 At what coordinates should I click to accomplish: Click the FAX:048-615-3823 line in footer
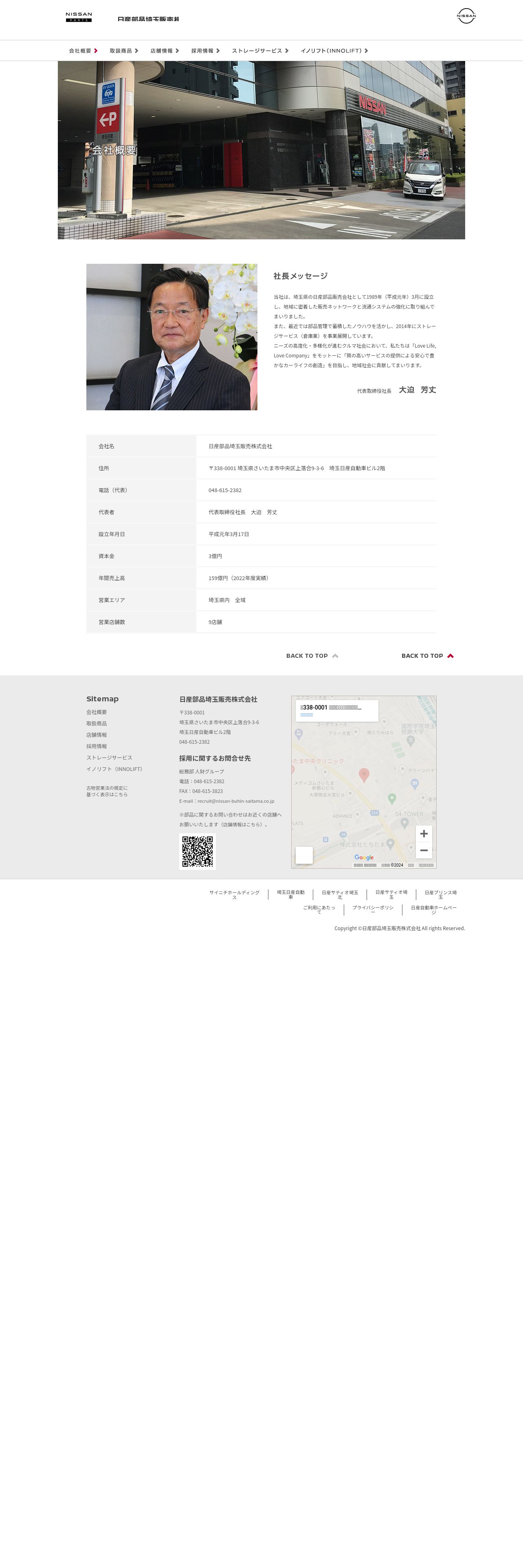(201, 791)
